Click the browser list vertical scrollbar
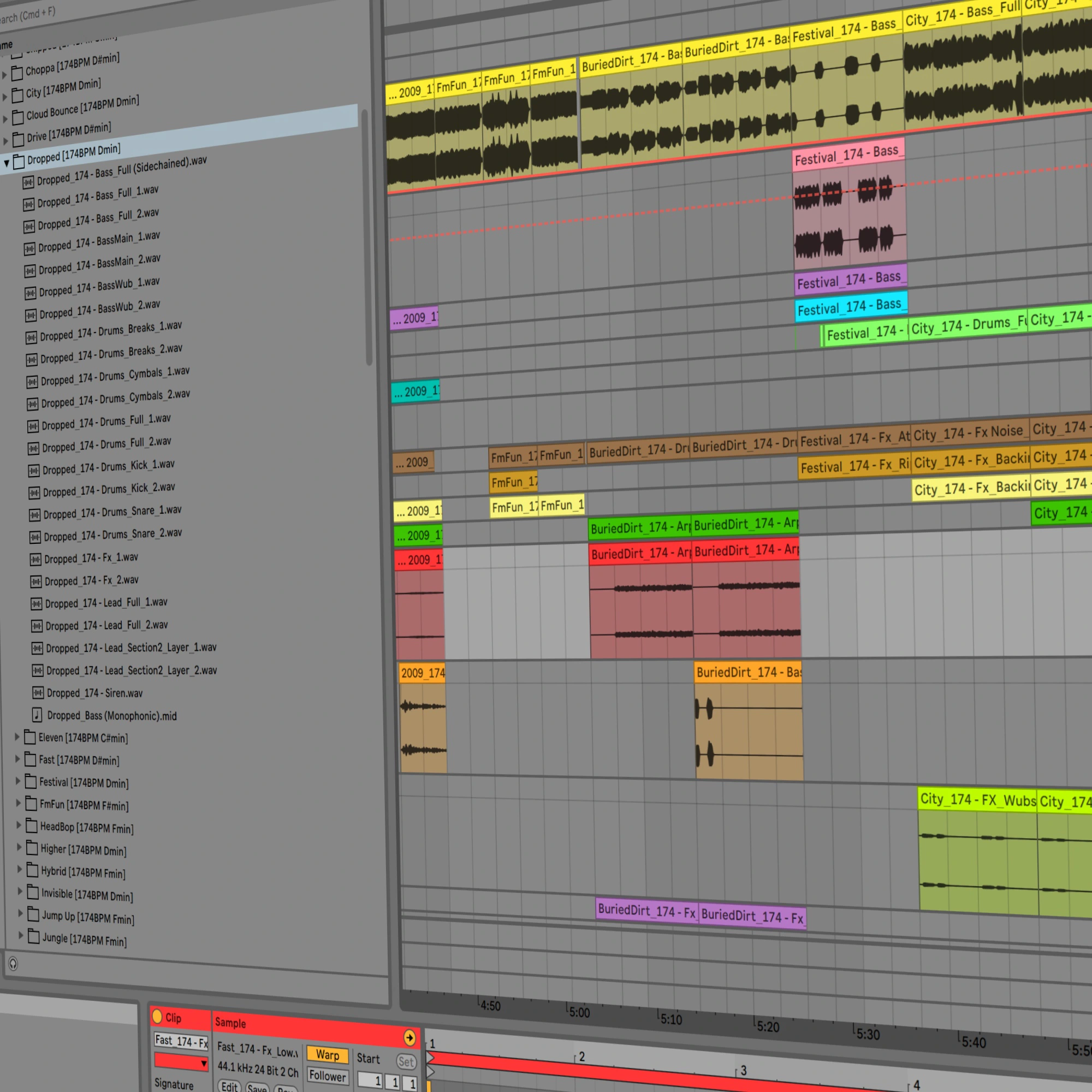This screenshot has height=1092, width=1092. 367,238
